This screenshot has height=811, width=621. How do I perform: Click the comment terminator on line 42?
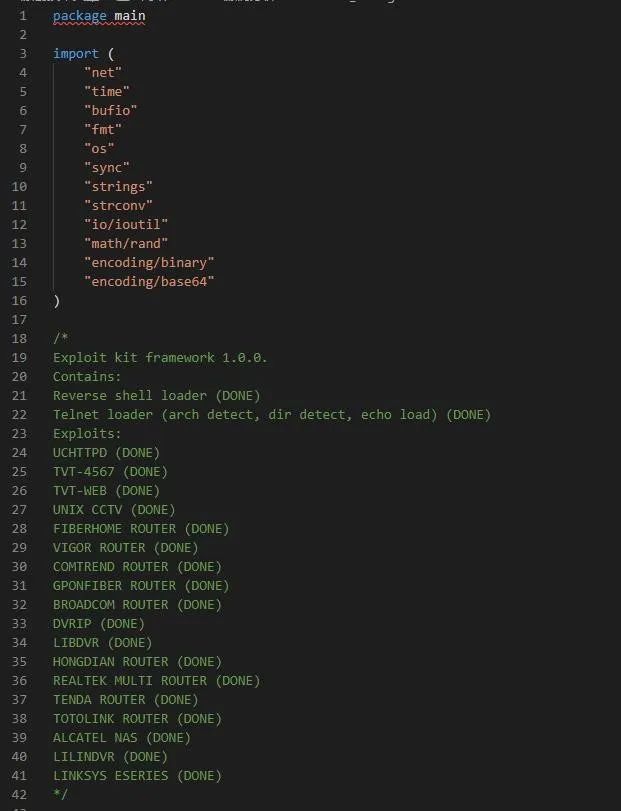click(x=60, y=794)
